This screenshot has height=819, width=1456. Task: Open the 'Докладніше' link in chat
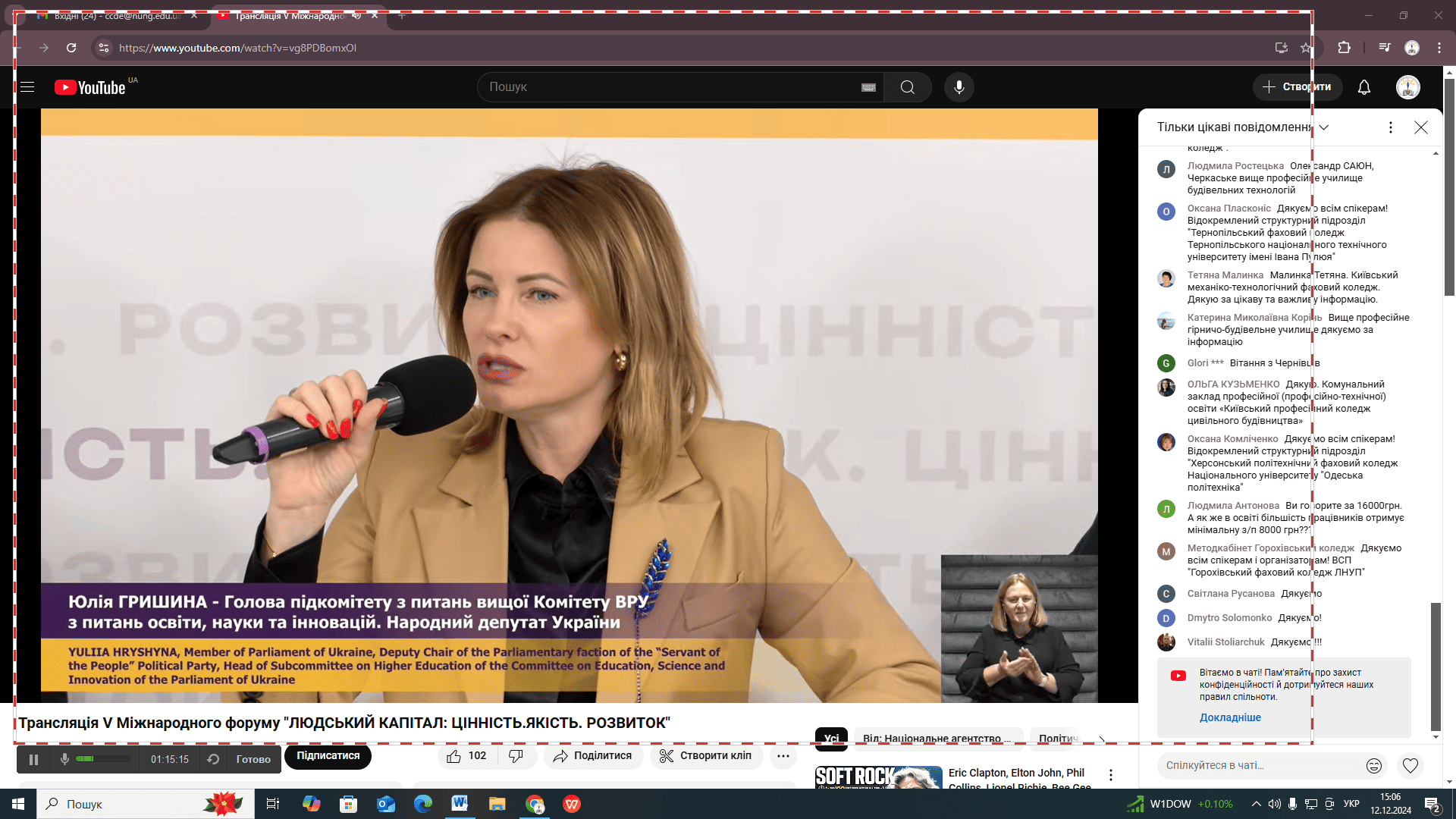1230,717
